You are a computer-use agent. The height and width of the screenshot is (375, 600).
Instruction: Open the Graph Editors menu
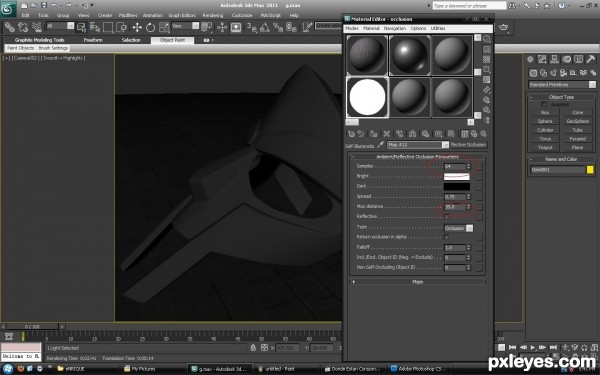click(182, 15)
